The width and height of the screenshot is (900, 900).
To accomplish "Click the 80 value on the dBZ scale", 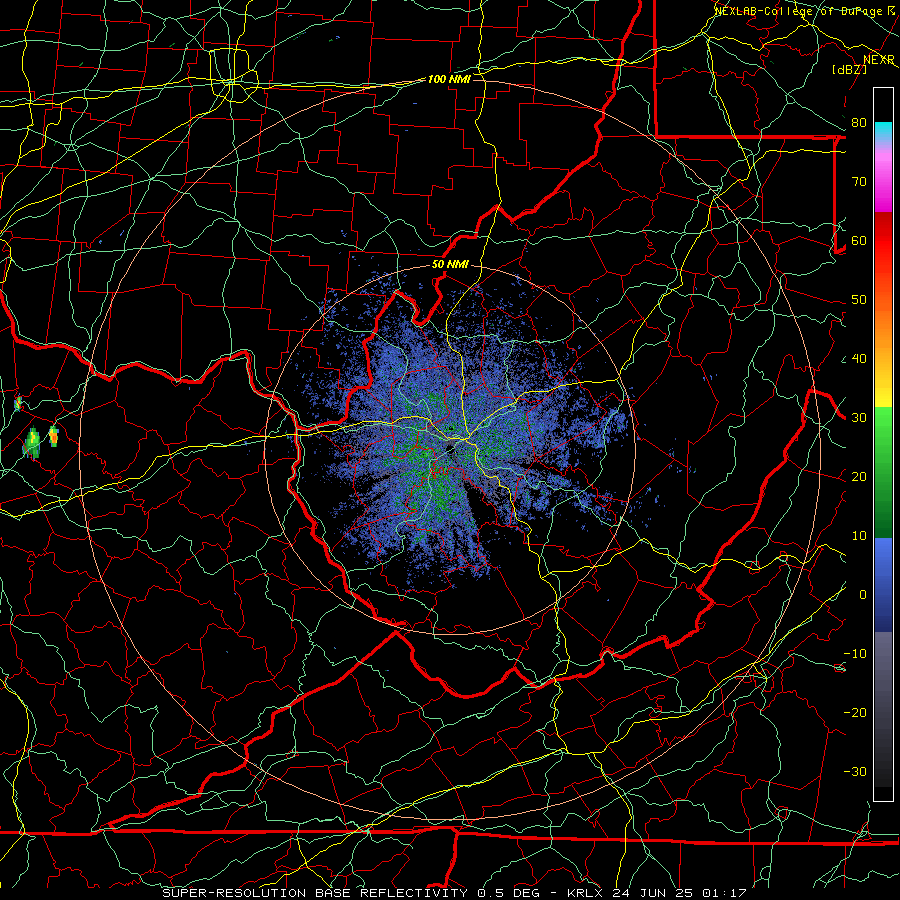I will click(859, 123).
